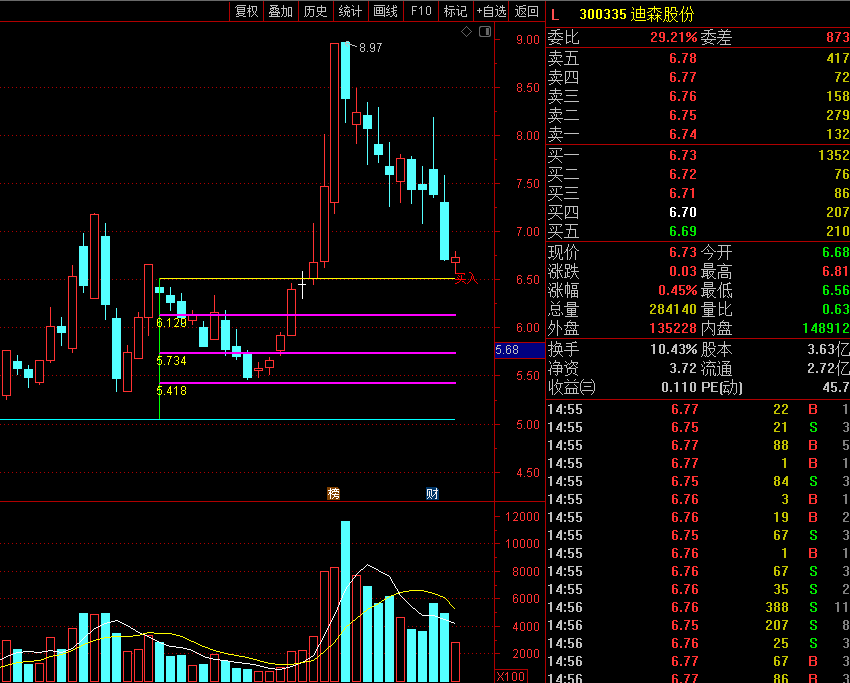The image size is (850, 683).
Task: Click the 返回 return button
Action: point(527,11)
